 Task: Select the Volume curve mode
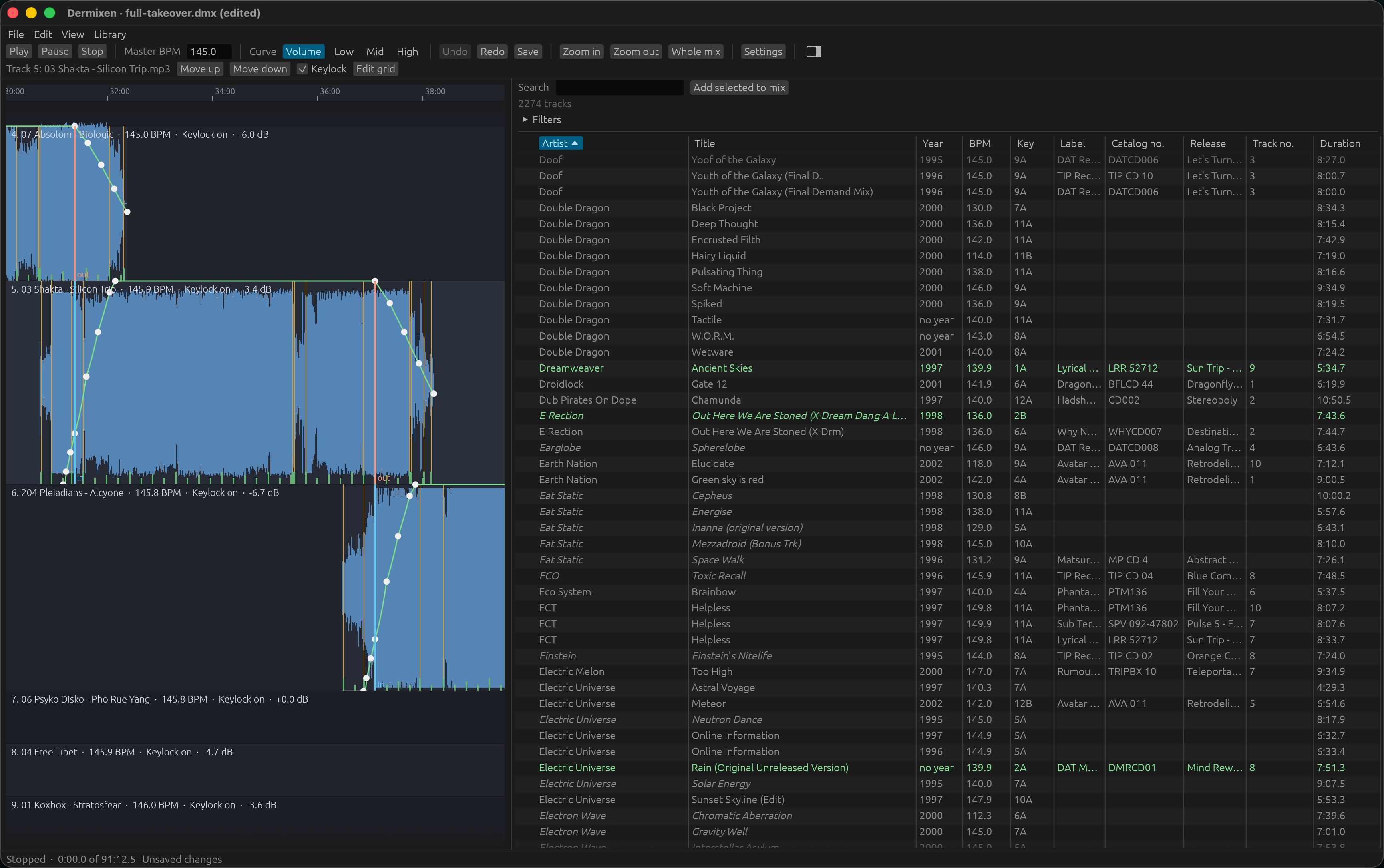pyautogui.click(x=303, y=52)
